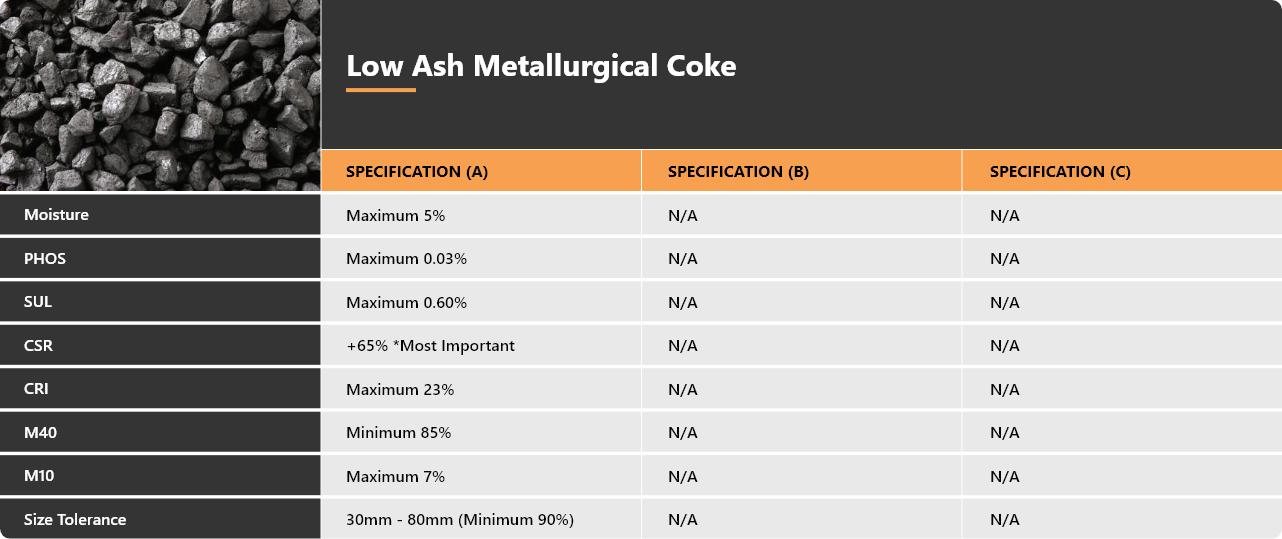
Task: Click the orange underline beneath the title
Action: coord(381,90)
